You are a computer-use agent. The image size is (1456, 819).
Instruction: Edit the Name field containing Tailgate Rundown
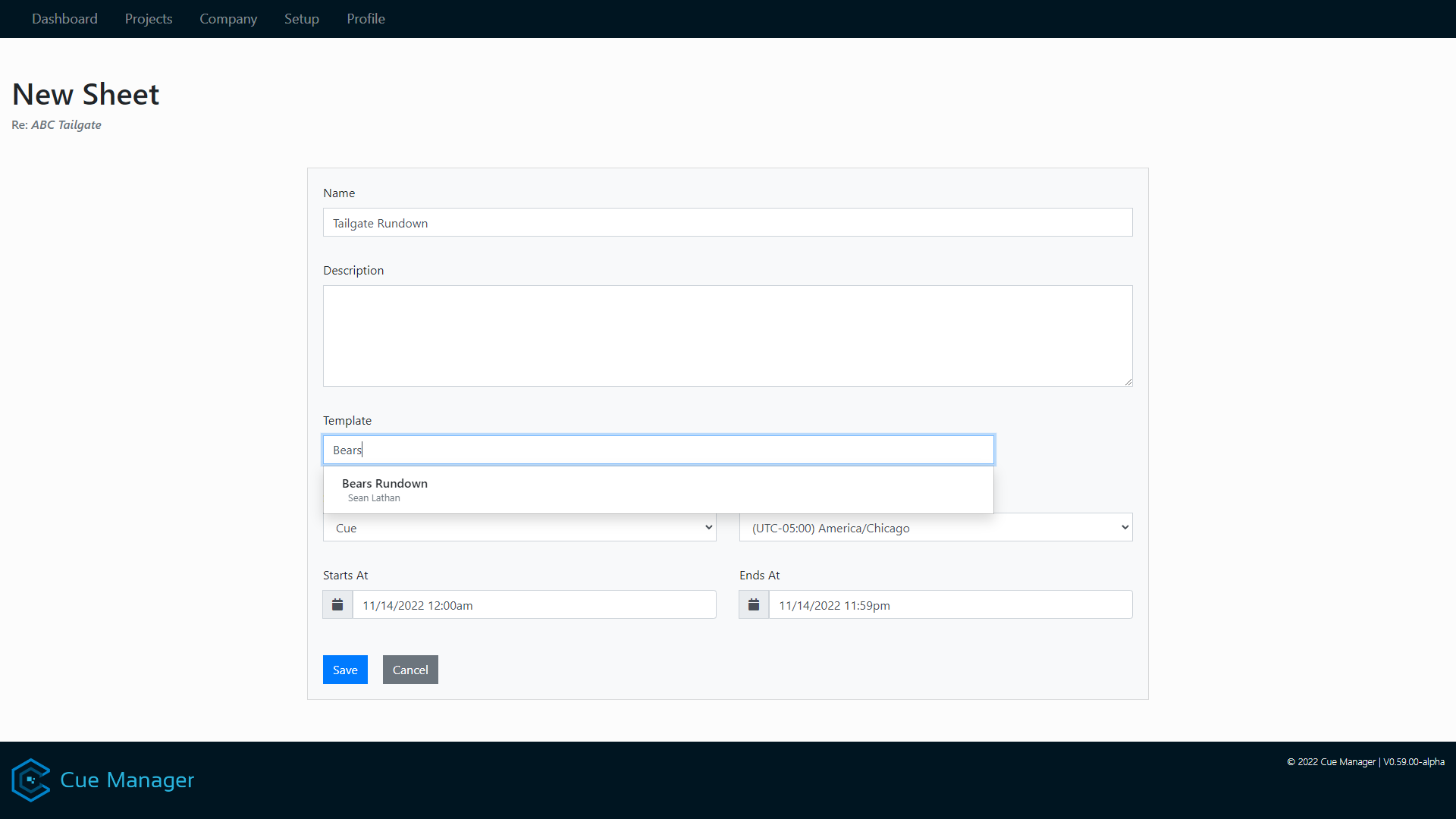[727, 222]
